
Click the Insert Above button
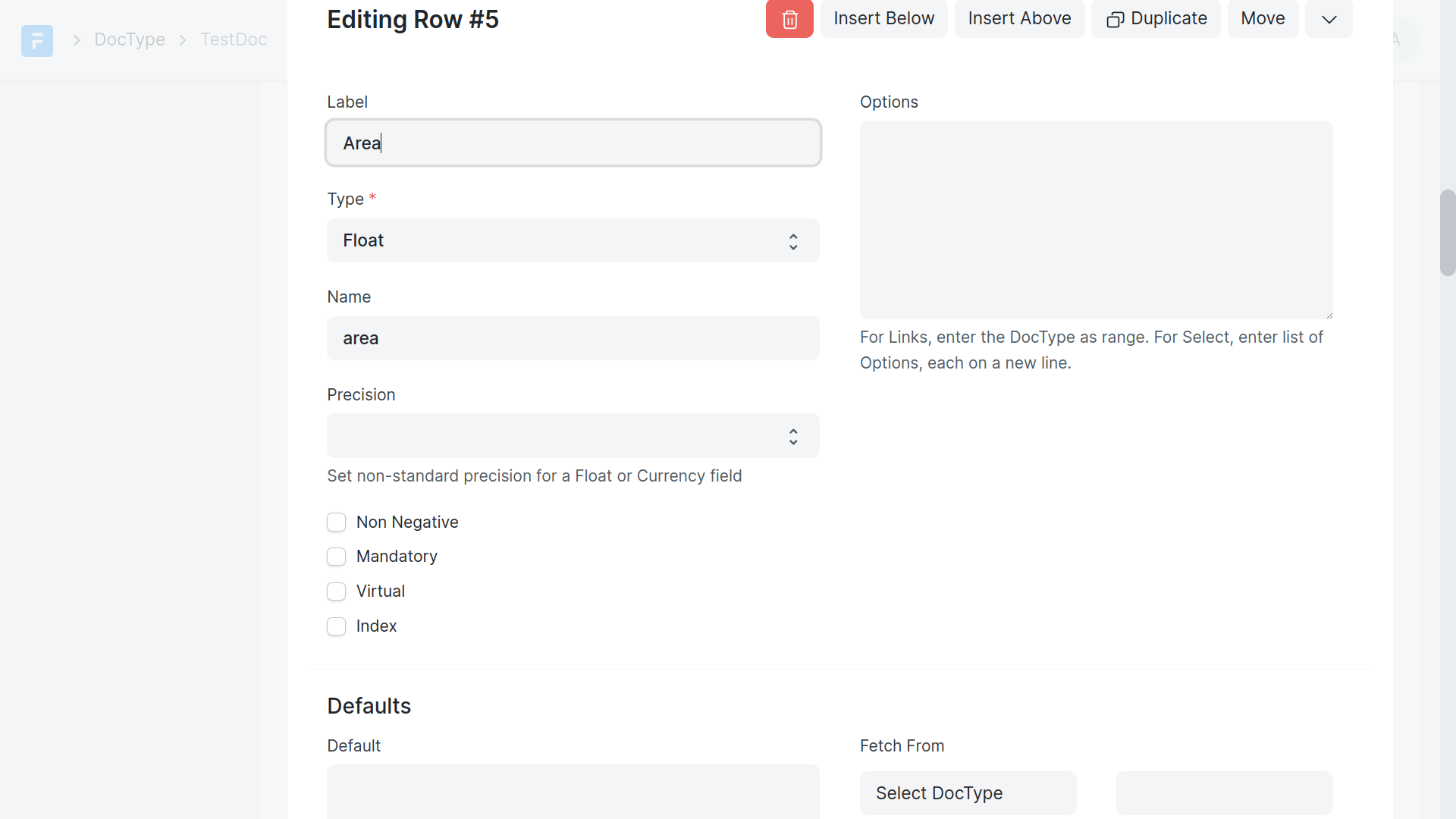click(1019, 19)
